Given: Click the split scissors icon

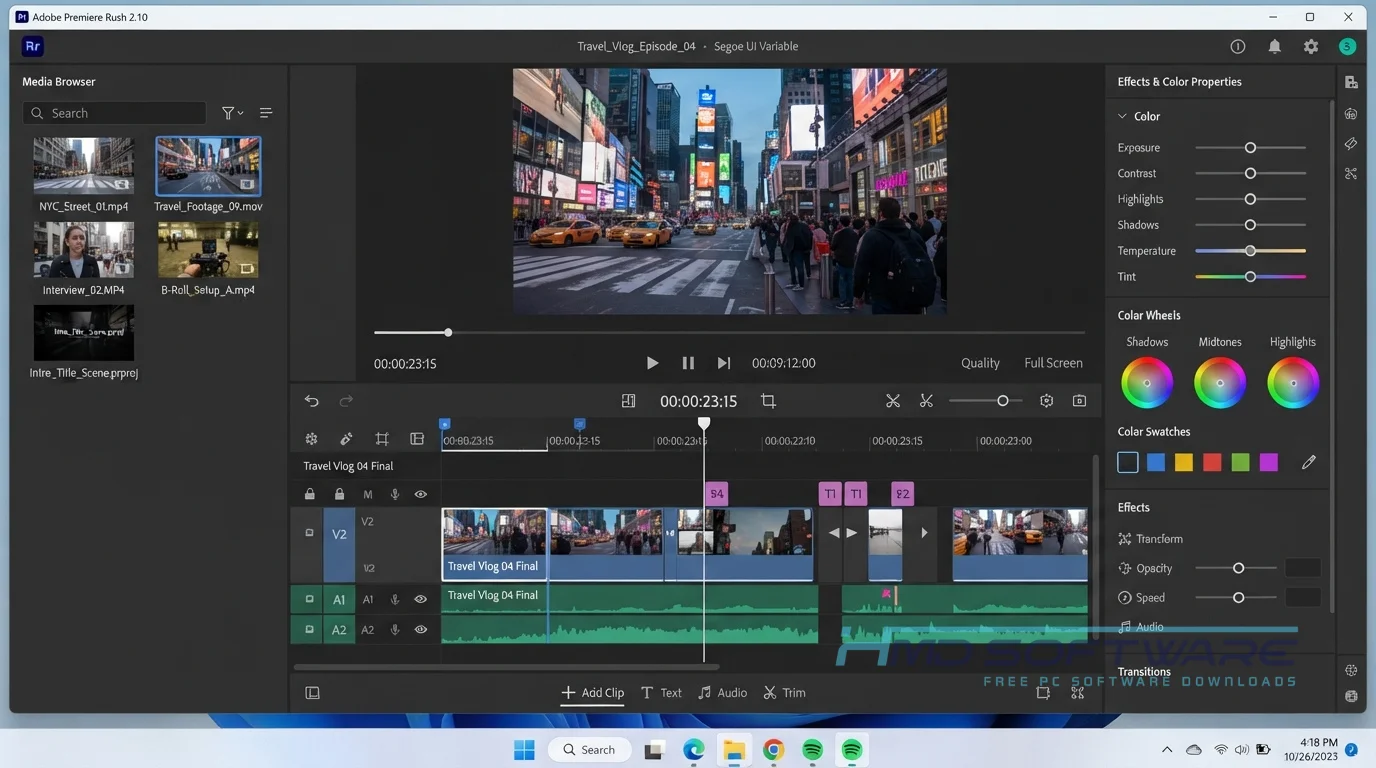Looking at the screenshot, I should pos(893,401).
